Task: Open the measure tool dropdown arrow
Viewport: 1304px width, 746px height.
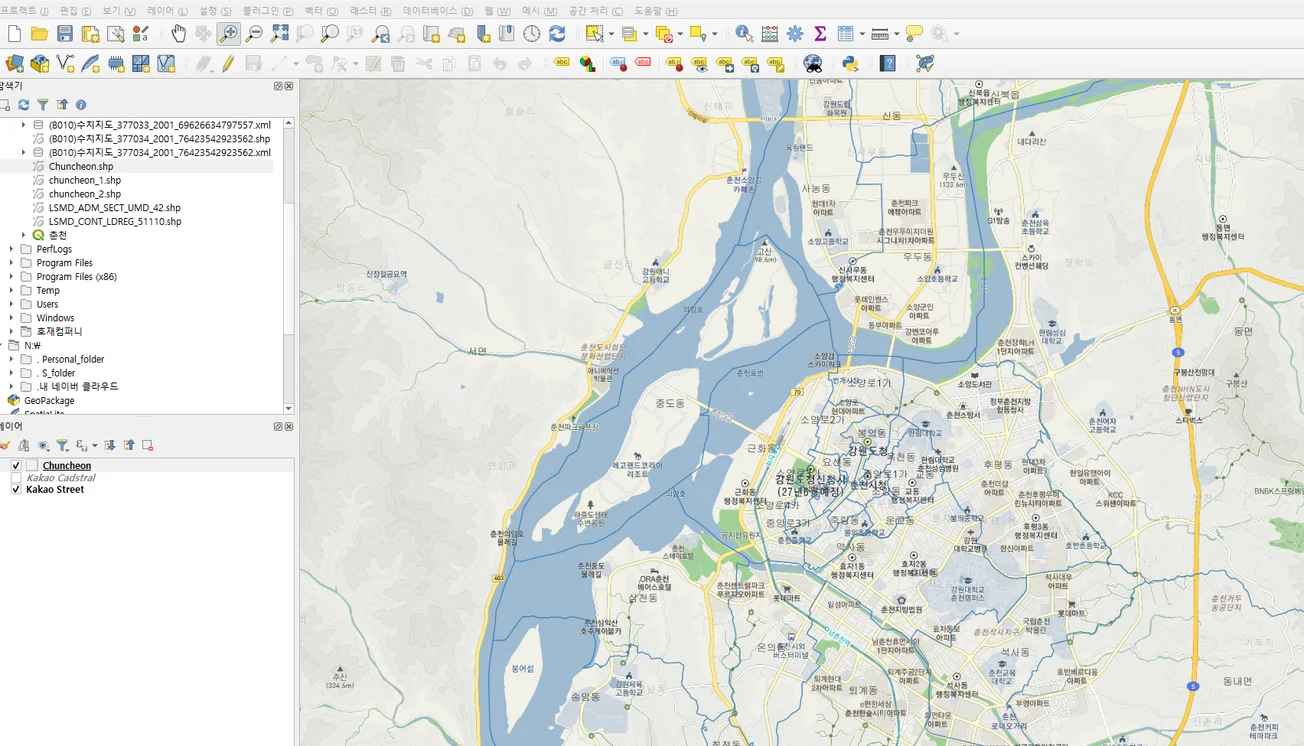Action: [897, 34]
